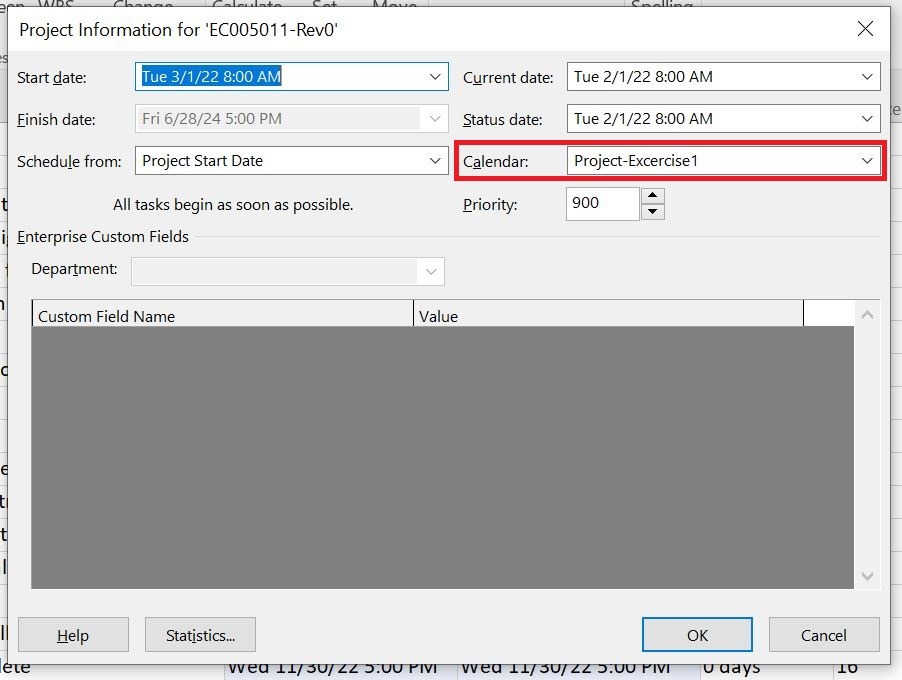Click the Current date field text

643,77
